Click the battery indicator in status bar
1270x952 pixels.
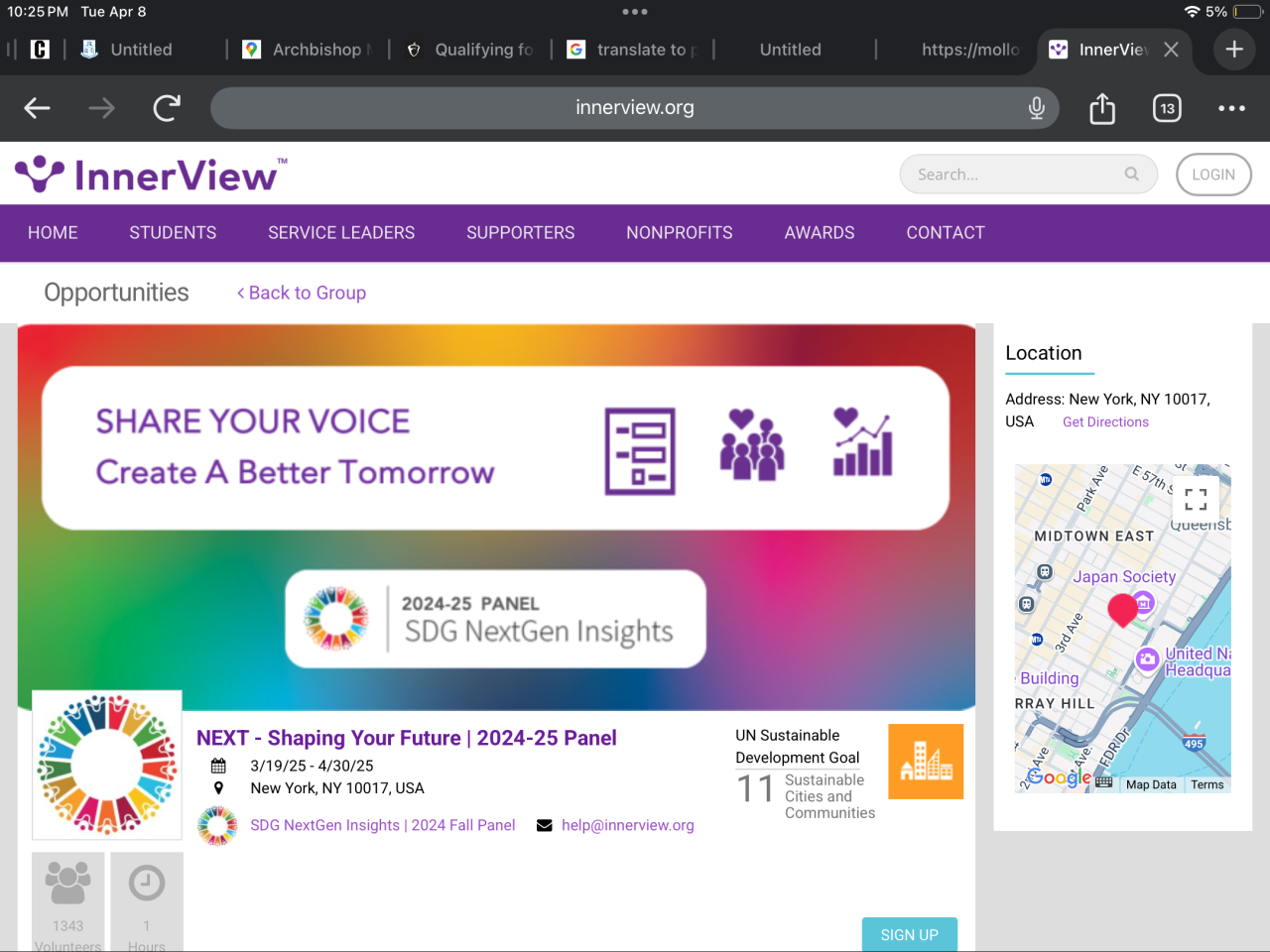point(1248,12)
